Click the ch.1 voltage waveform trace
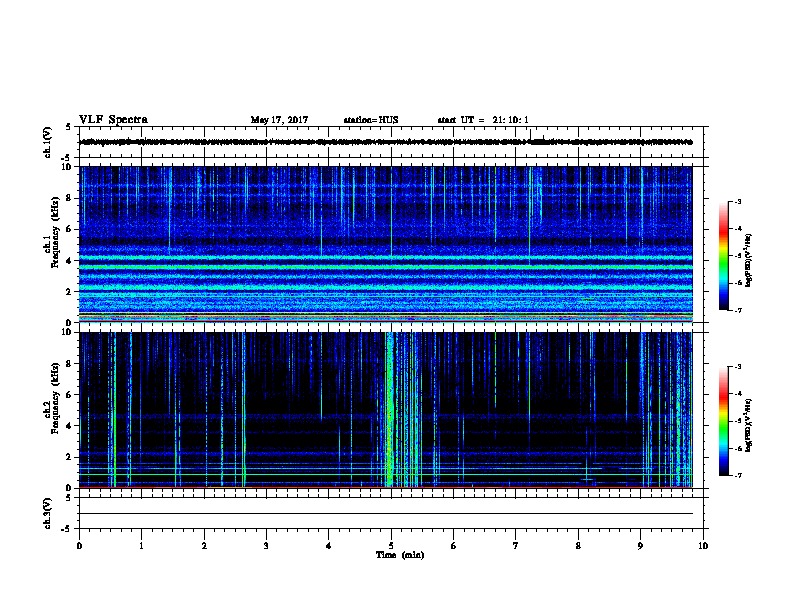 (x=386, y=142)
